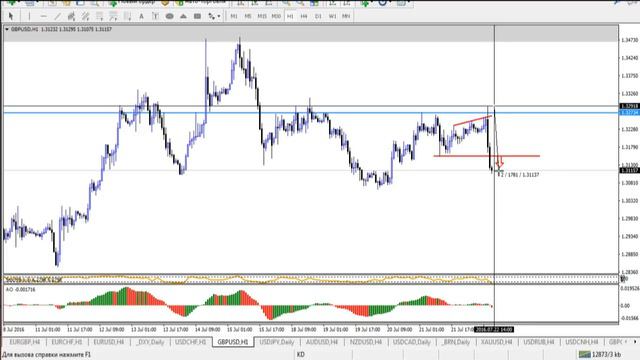This screenshot has width=640, height=360.
Task: Select the arrow cursor tool
Action: [x=11, y=16]
